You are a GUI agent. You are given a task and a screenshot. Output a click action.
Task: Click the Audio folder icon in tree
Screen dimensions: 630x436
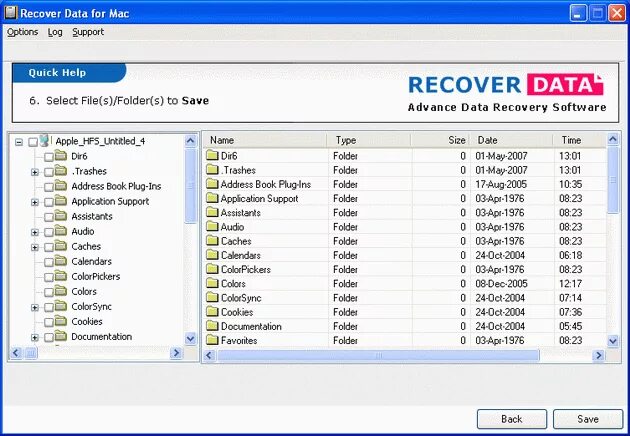[x=61, y=231]
